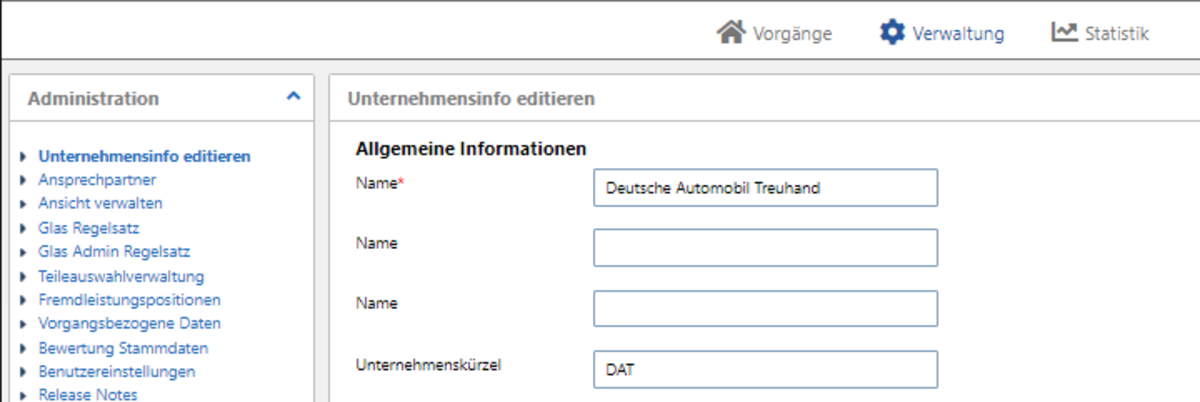Screen dimensions: 1200x402
Task: Focus the second empty Name field
Action: pos(766,247)
